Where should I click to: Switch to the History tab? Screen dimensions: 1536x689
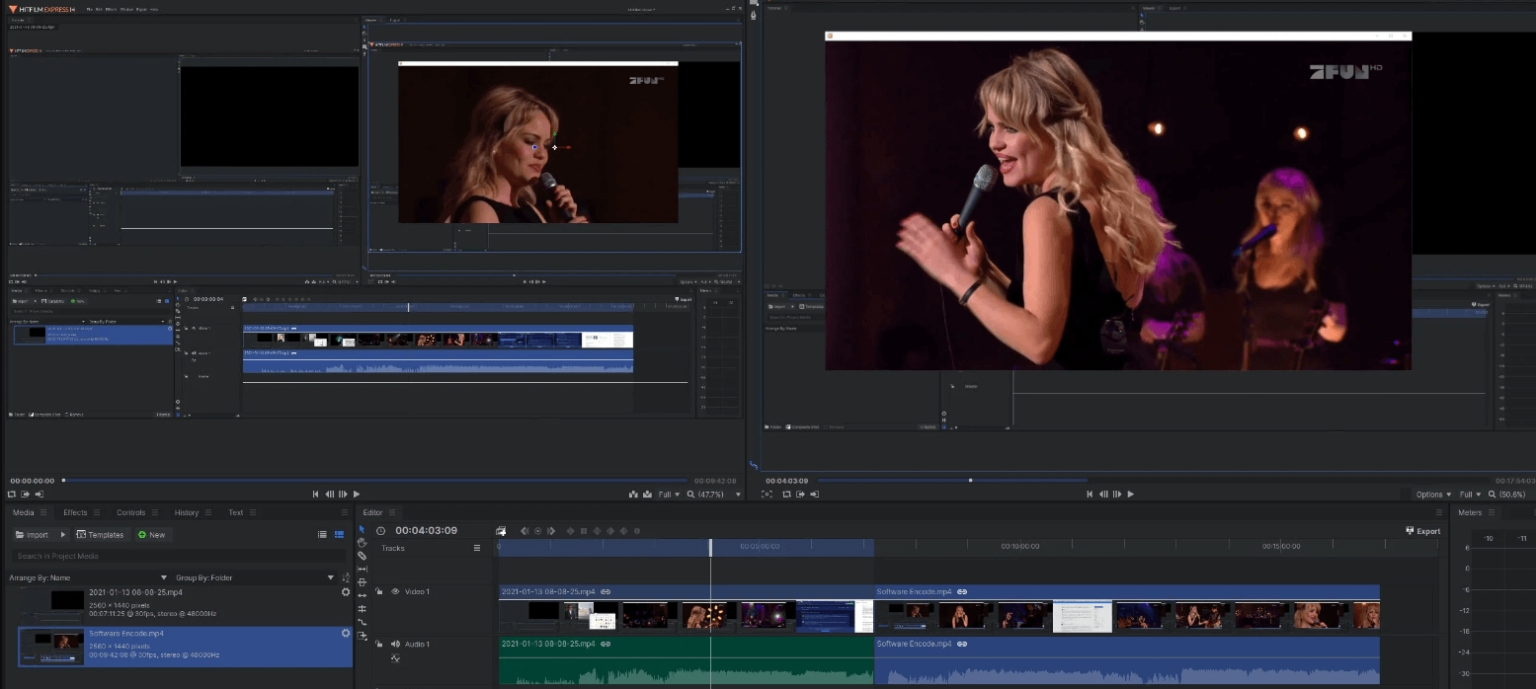[187, 513]
